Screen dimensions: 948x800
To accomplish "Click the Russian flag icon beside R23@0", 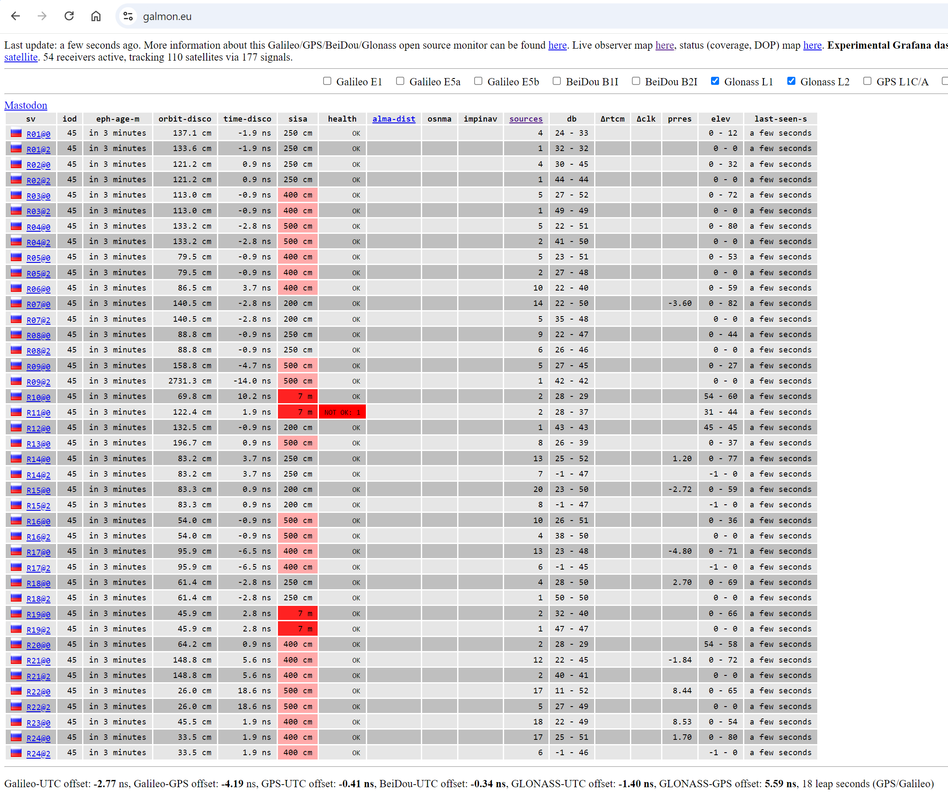I will click(x=16, y=721).
